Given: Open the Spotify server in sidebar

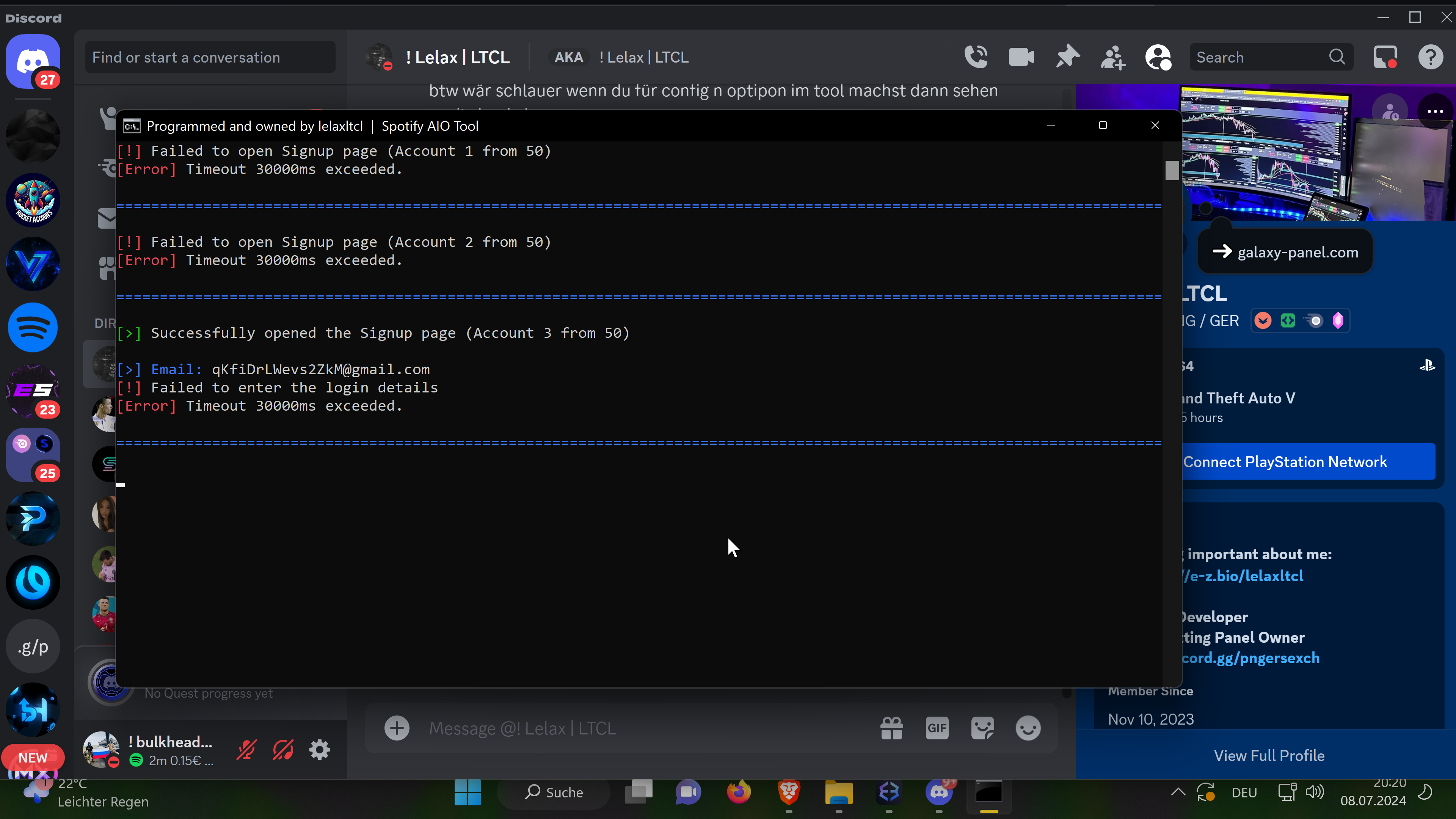Looking at the screenshot, I should (x=33, y=327).
